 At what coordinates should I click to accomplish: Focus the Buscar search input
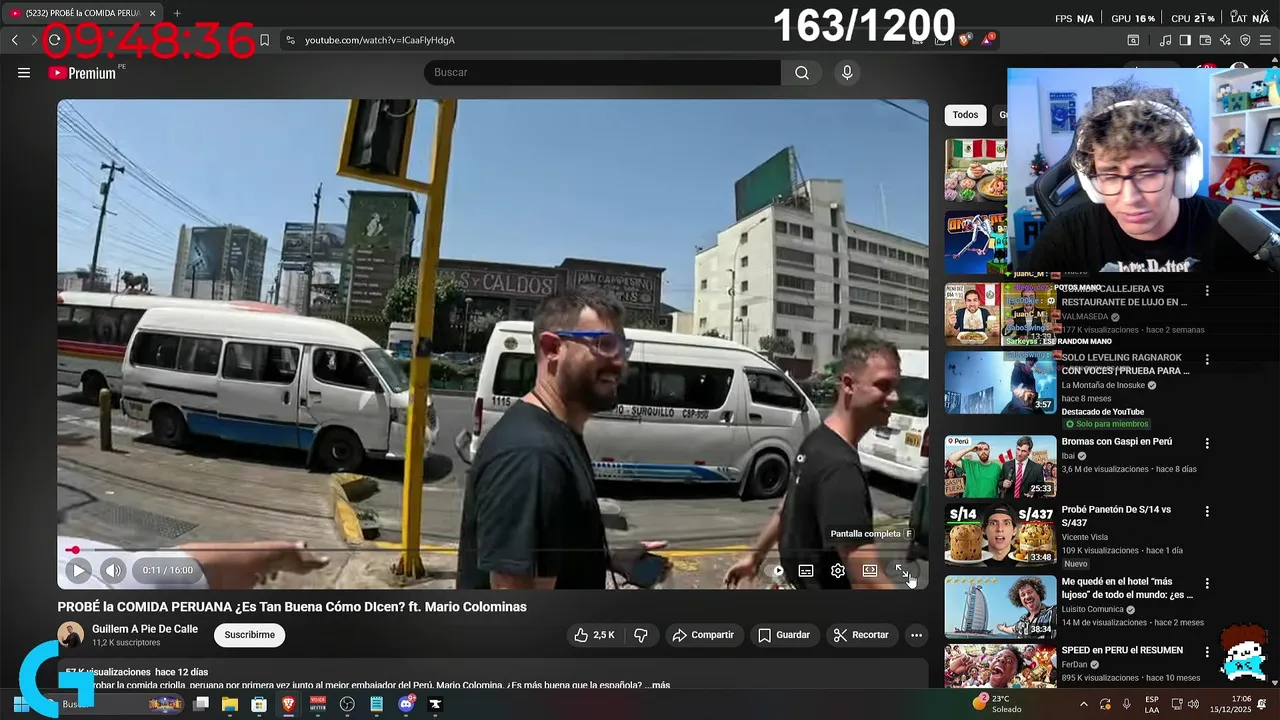click(602, 73)
